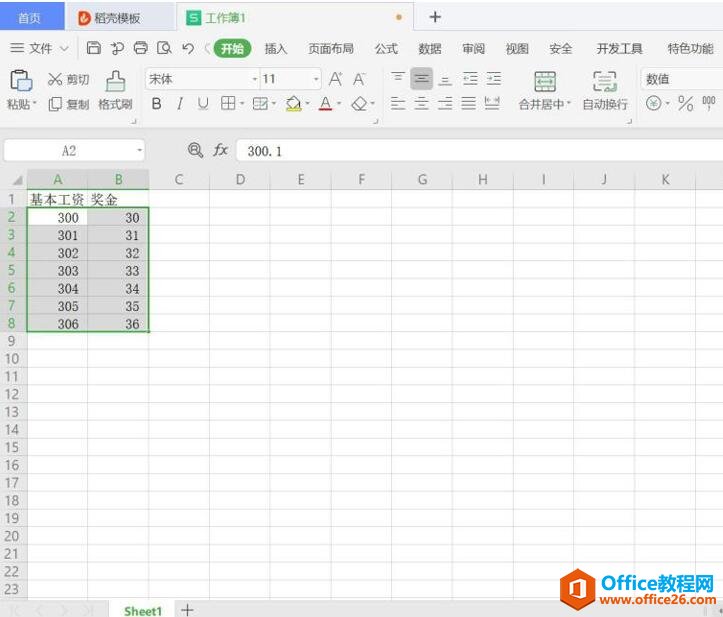Click distributed alignment icon
The width and height of the screenshot is (723, 617).
tap(492, 103)
